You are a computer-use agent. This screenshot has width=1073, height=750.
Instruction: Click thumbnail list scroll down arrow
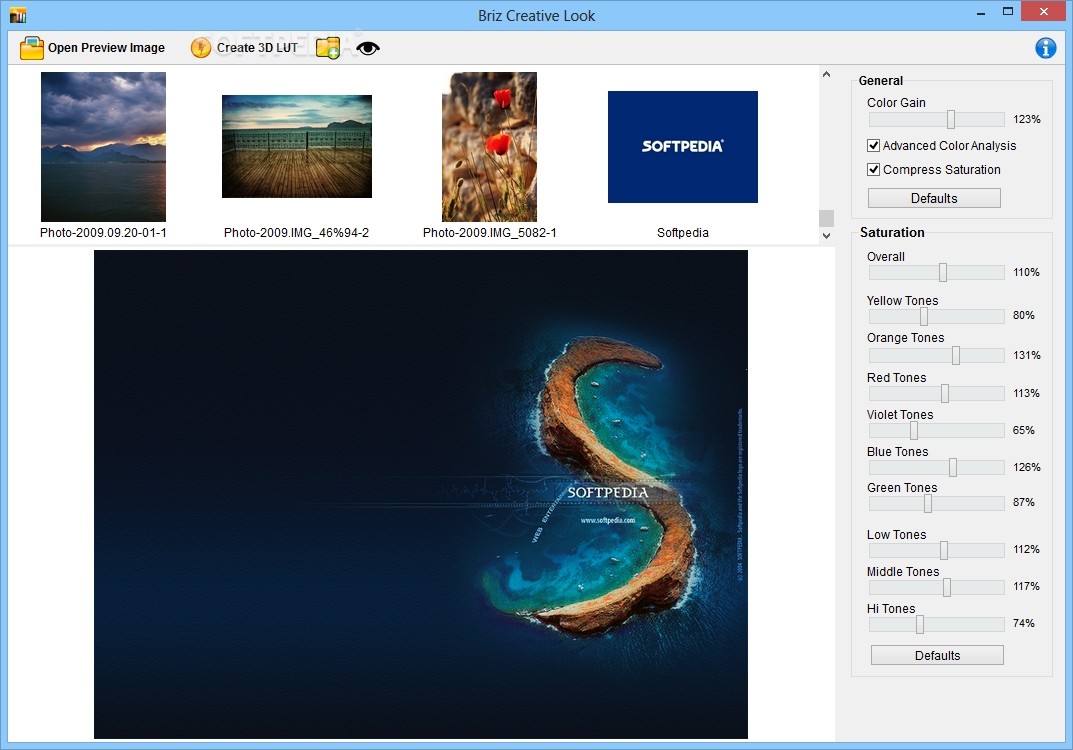(x=827, y=235)
